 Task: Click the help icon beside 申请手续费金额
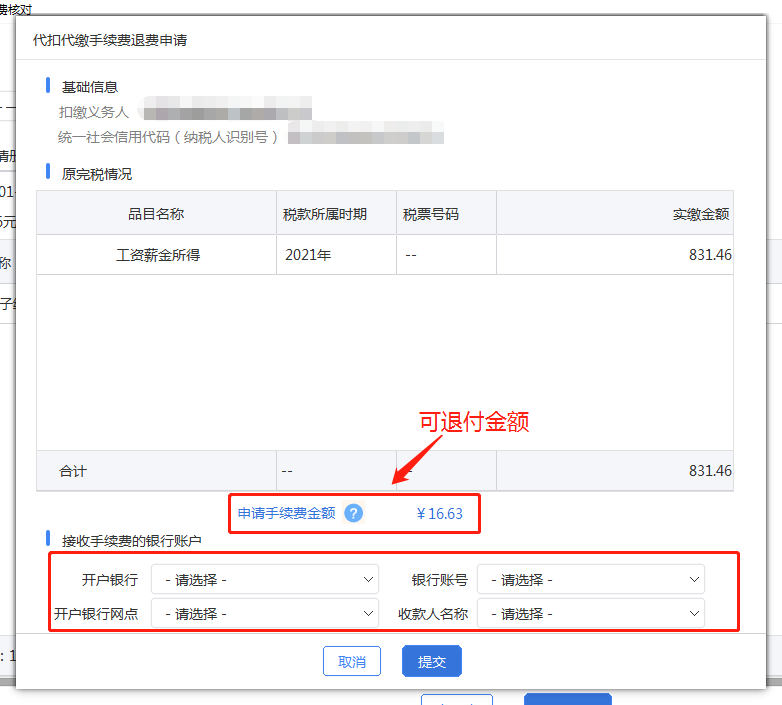tap(354, 513)
